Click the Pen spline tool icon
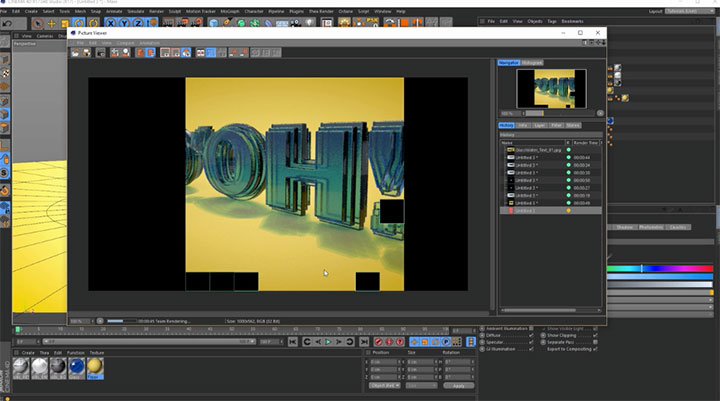720x401 pixels. (x=227, y=23)
